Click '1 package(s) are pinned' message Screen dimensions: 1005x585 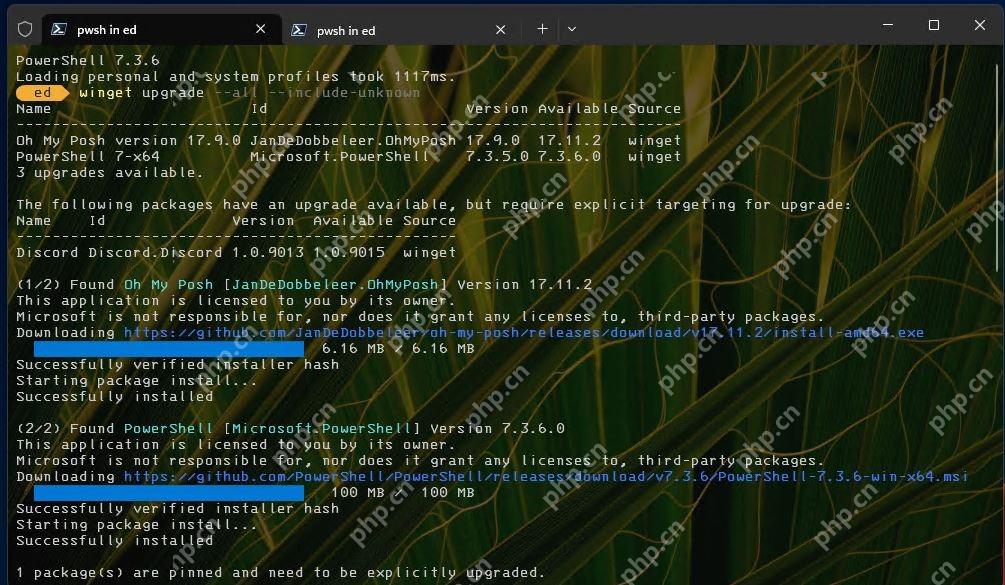[x=281, y=573]
